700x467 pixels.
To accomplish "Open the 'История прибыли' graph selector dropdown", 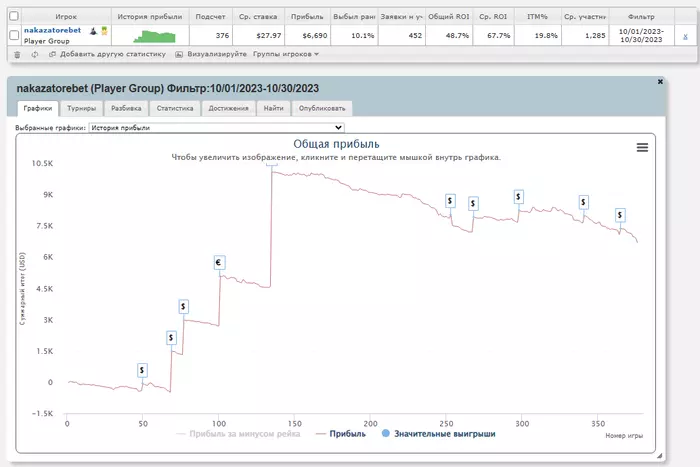I will [217, 128].
